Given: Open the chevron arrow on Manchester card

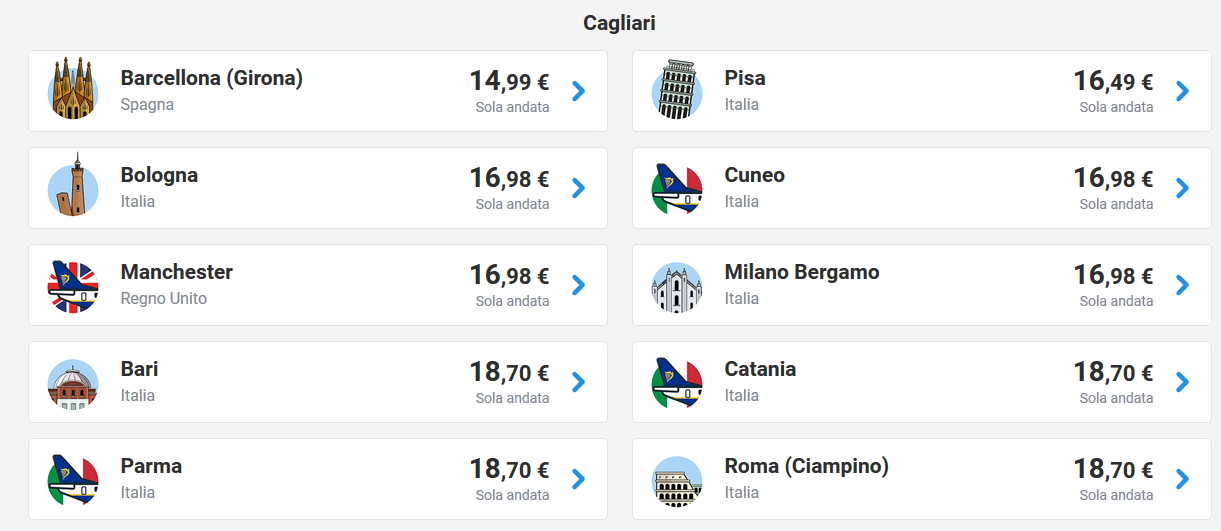Looking at the screenshot, I should point(578,285).
